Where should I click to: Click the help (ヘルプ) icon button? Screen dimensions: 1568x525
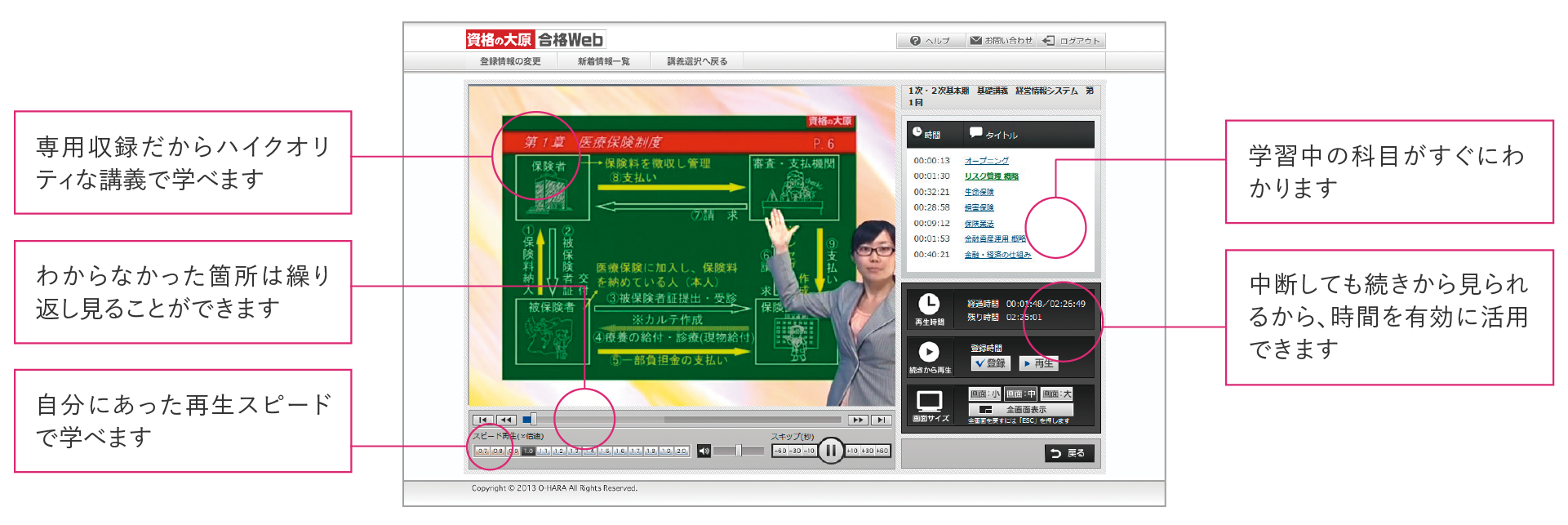click(931, 41)
